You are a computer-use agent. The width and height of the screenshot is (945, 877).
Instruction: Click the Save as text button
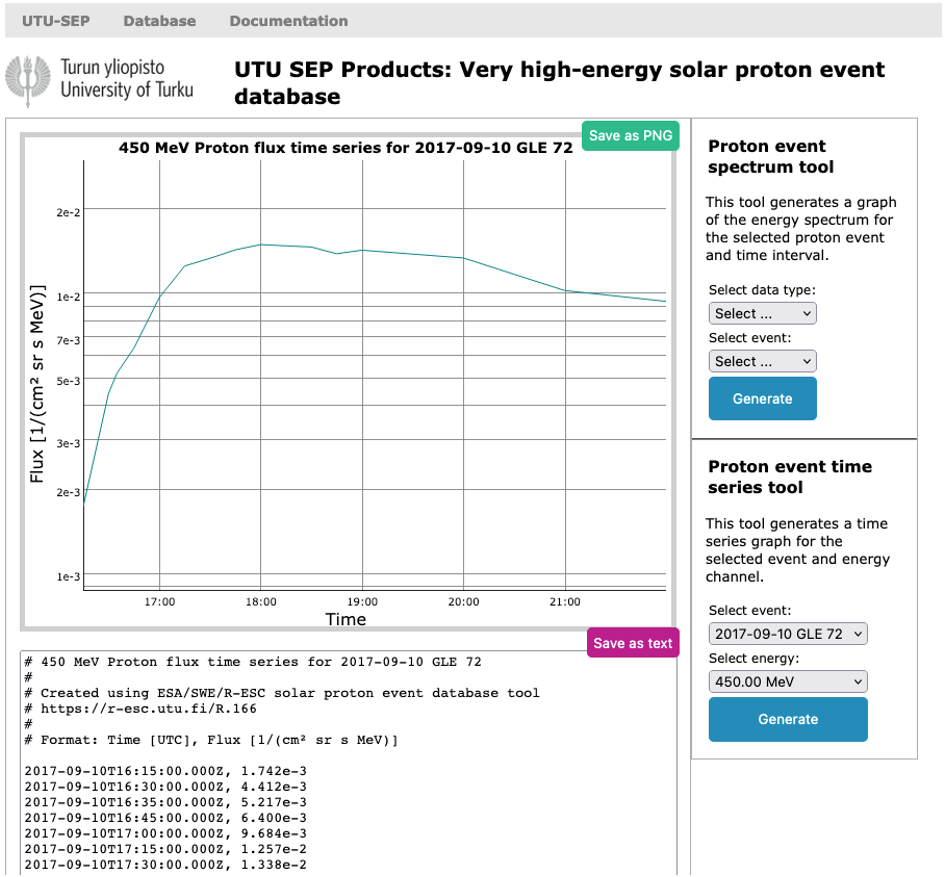[x=632, y=643]
